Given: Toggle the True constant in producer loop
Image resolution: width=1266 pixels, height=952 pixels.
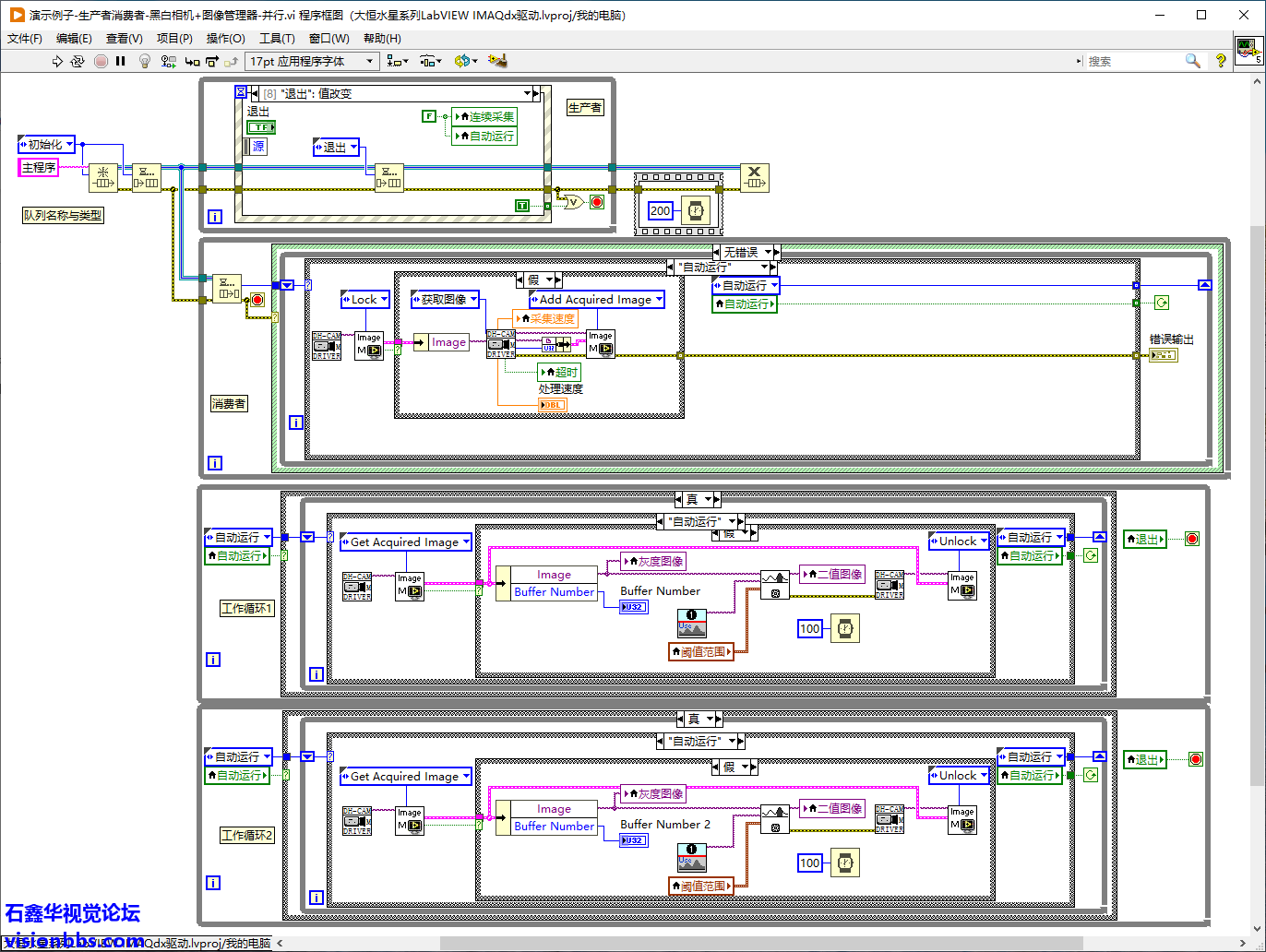Looking at the screenshot, I should [522, 206].
